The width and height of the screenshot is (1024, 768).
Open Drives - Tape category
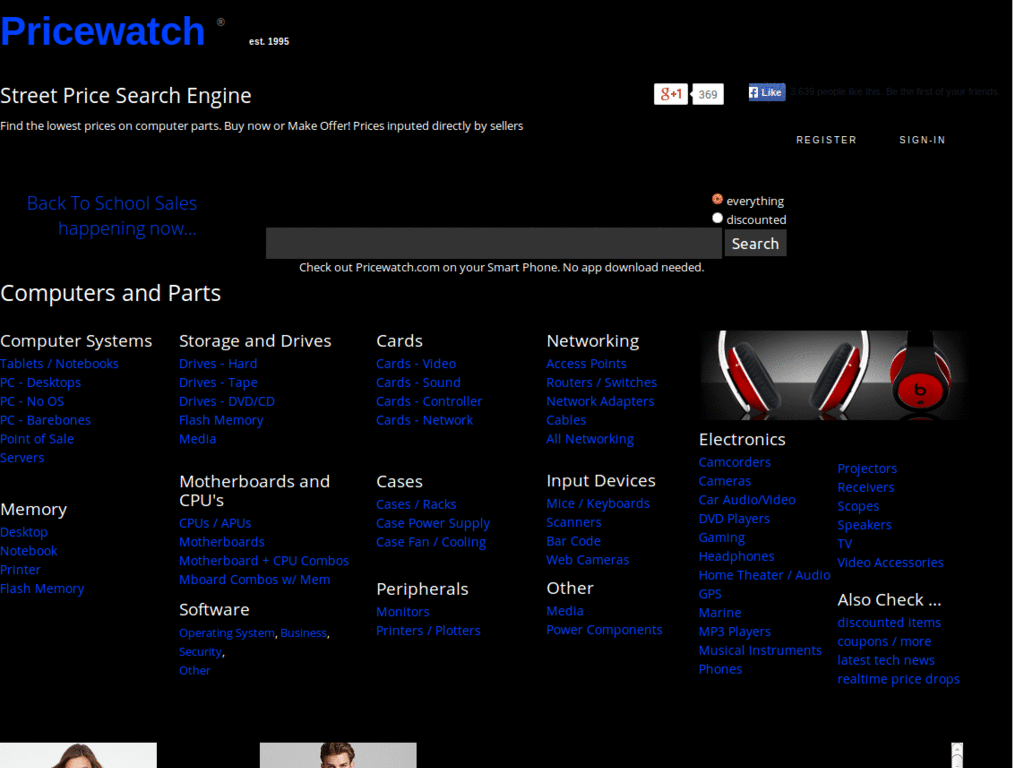tap(218, 383)
